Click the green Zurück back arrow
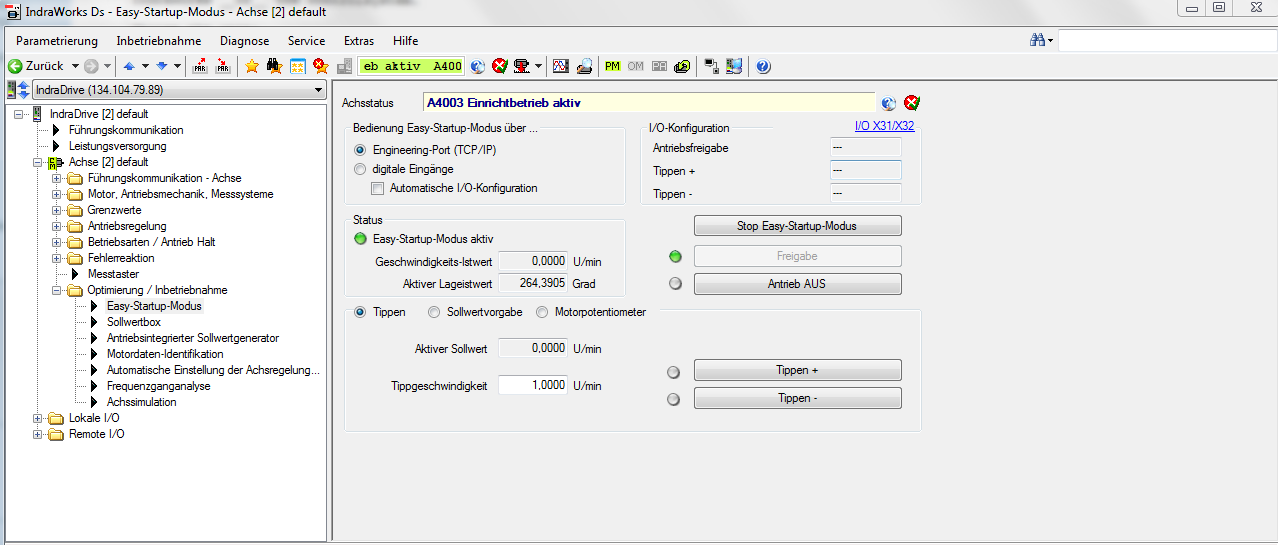The width and height of the screenshot is (1278, 545). 15,66
